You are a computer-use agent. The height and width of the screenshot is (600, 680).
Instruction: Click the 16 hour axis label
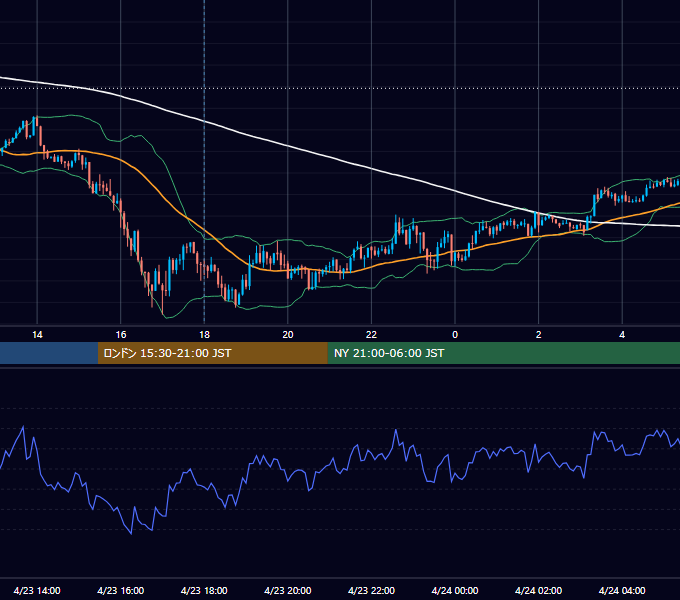(121, 335)
